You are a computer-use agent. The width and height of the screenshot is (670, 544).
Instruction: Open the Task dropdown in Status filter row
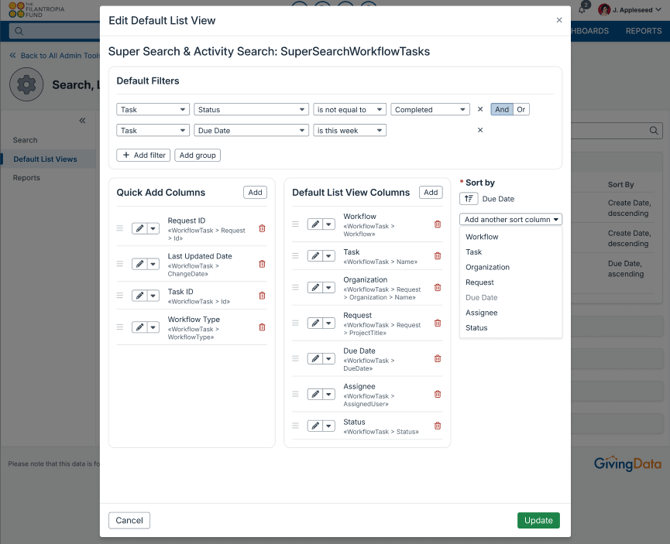click(153, 110)
